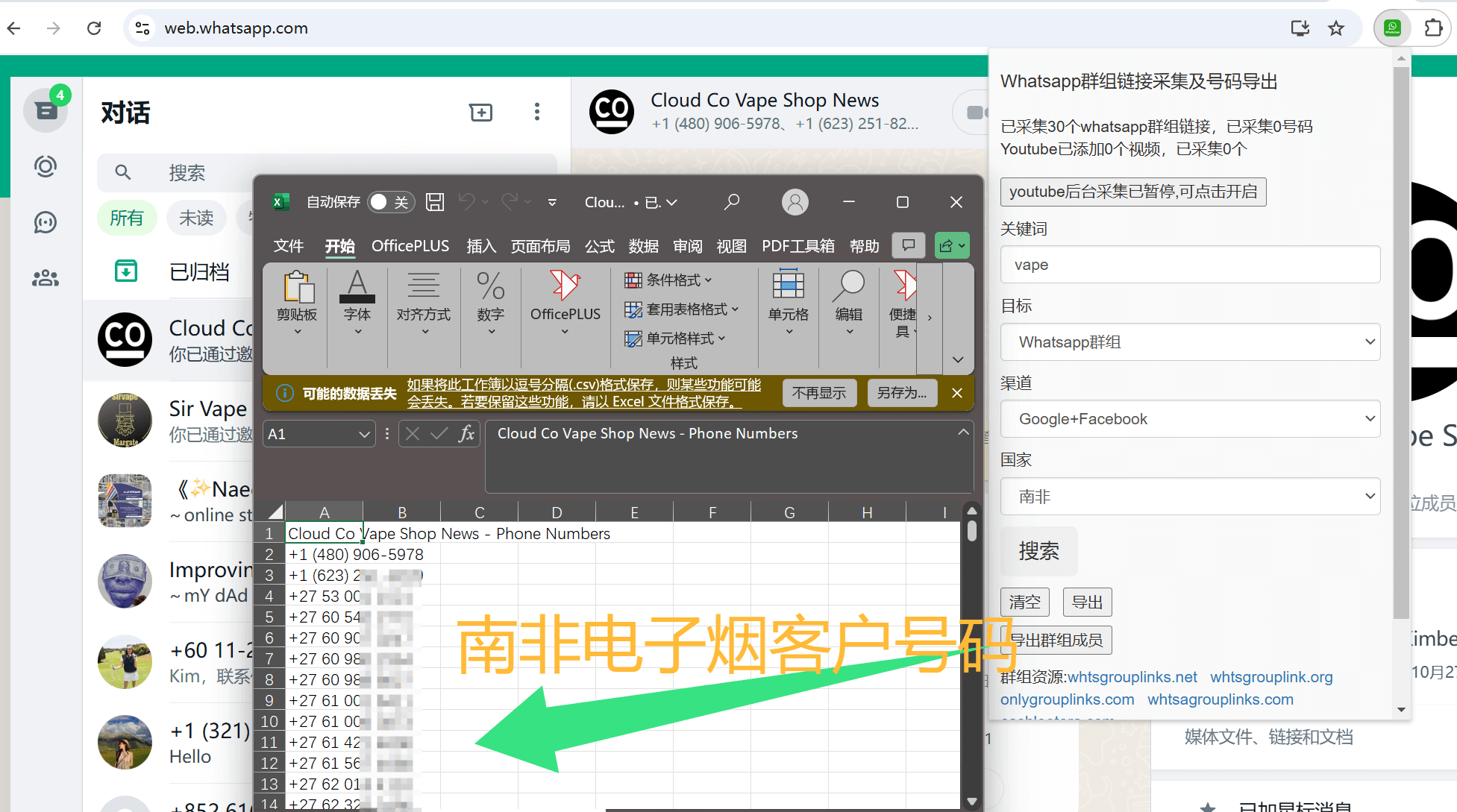Toggle 自动保存 autosave switch
Viewport: 1457px width, 812px height.
tap(390, 202)
